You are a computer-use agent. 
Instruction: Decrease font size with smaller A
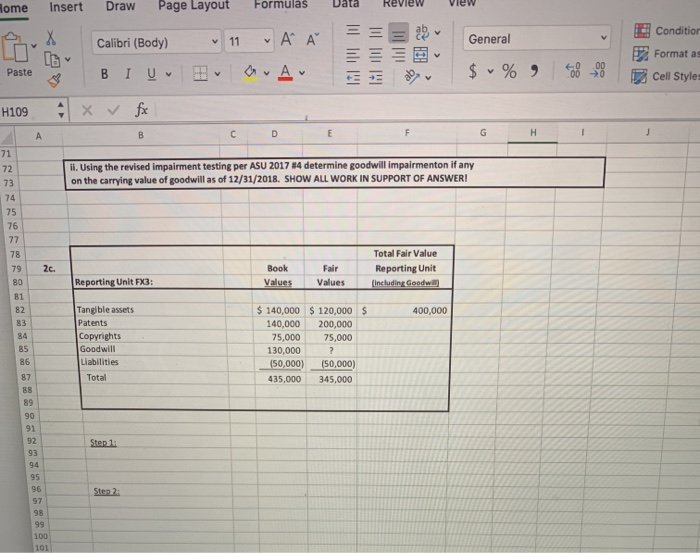(x=313, y=39)
